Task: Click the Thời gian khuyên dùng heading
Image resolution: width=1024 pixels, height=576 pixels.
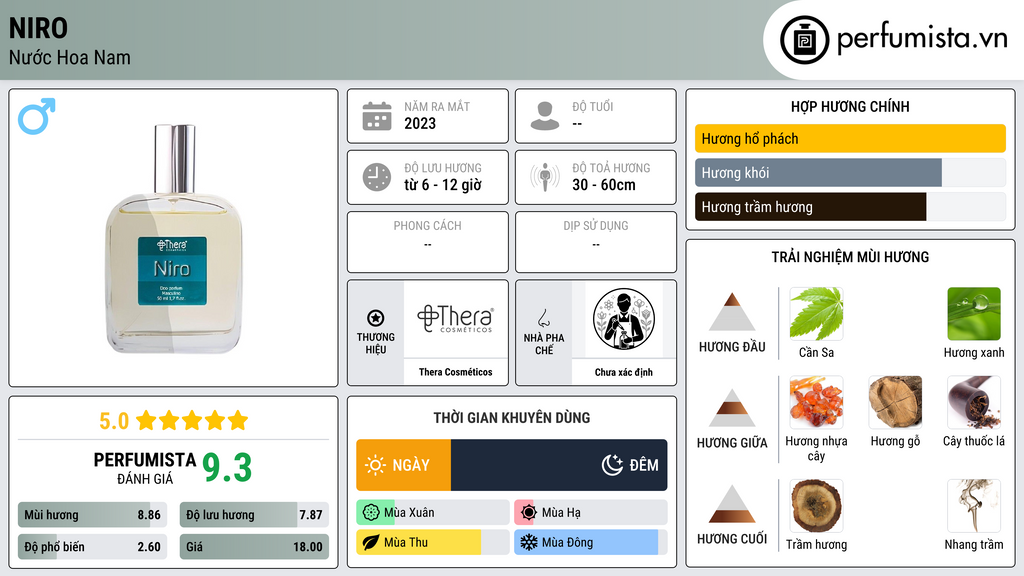Action: (x=512, y=417)
